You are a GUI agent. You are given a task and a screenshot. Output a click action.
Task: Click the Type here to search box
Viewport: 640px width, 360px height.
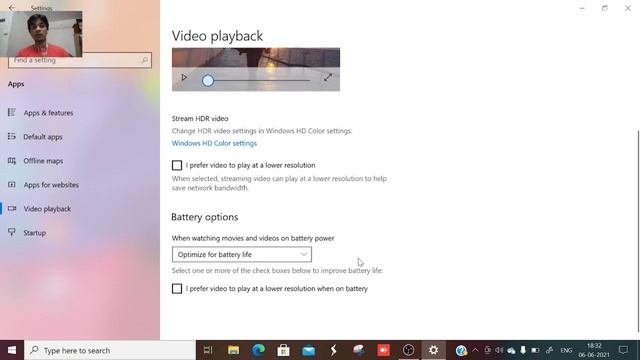coord(110,350)
